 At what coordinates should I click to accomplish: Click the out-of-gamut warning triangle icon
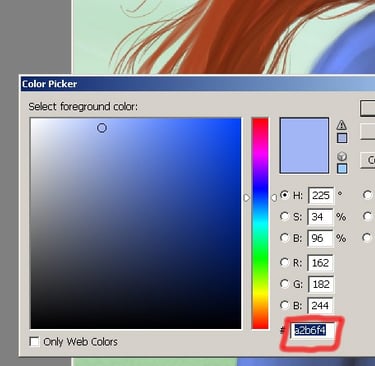pyautogui.click(x=341, y=125)
